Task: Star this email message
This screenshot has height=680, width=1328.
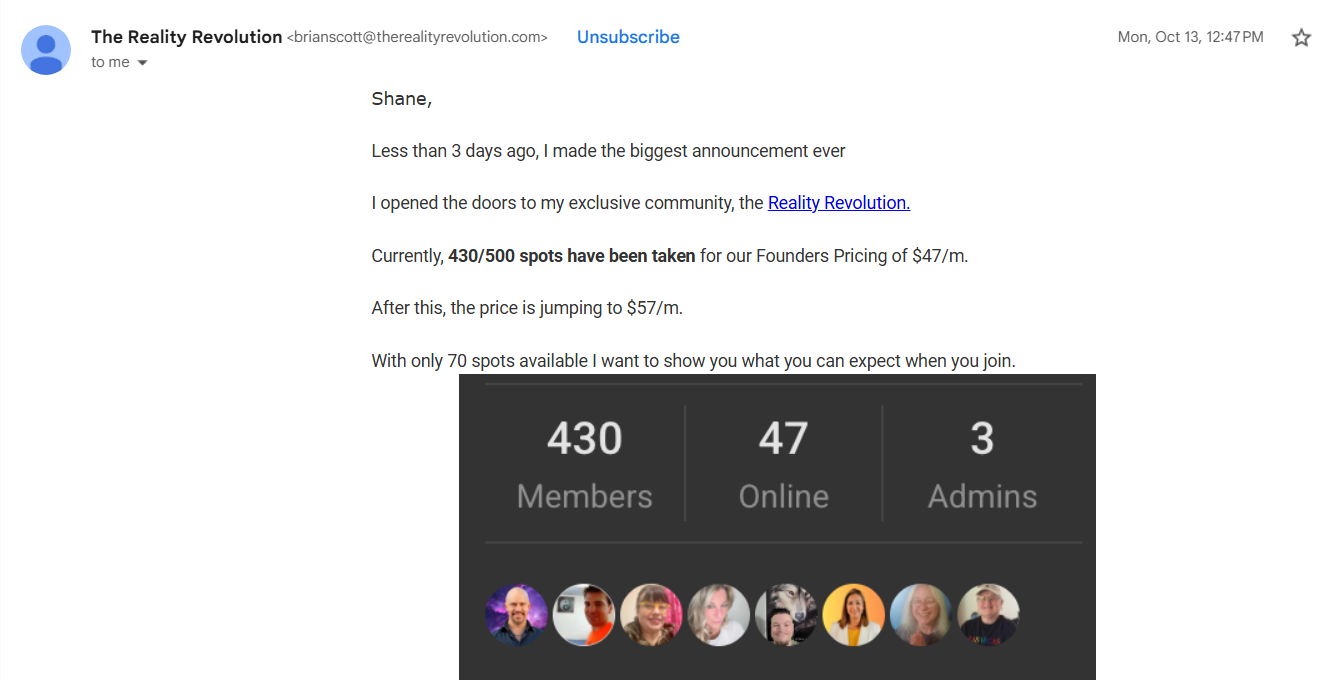Action: [1301, 38]
